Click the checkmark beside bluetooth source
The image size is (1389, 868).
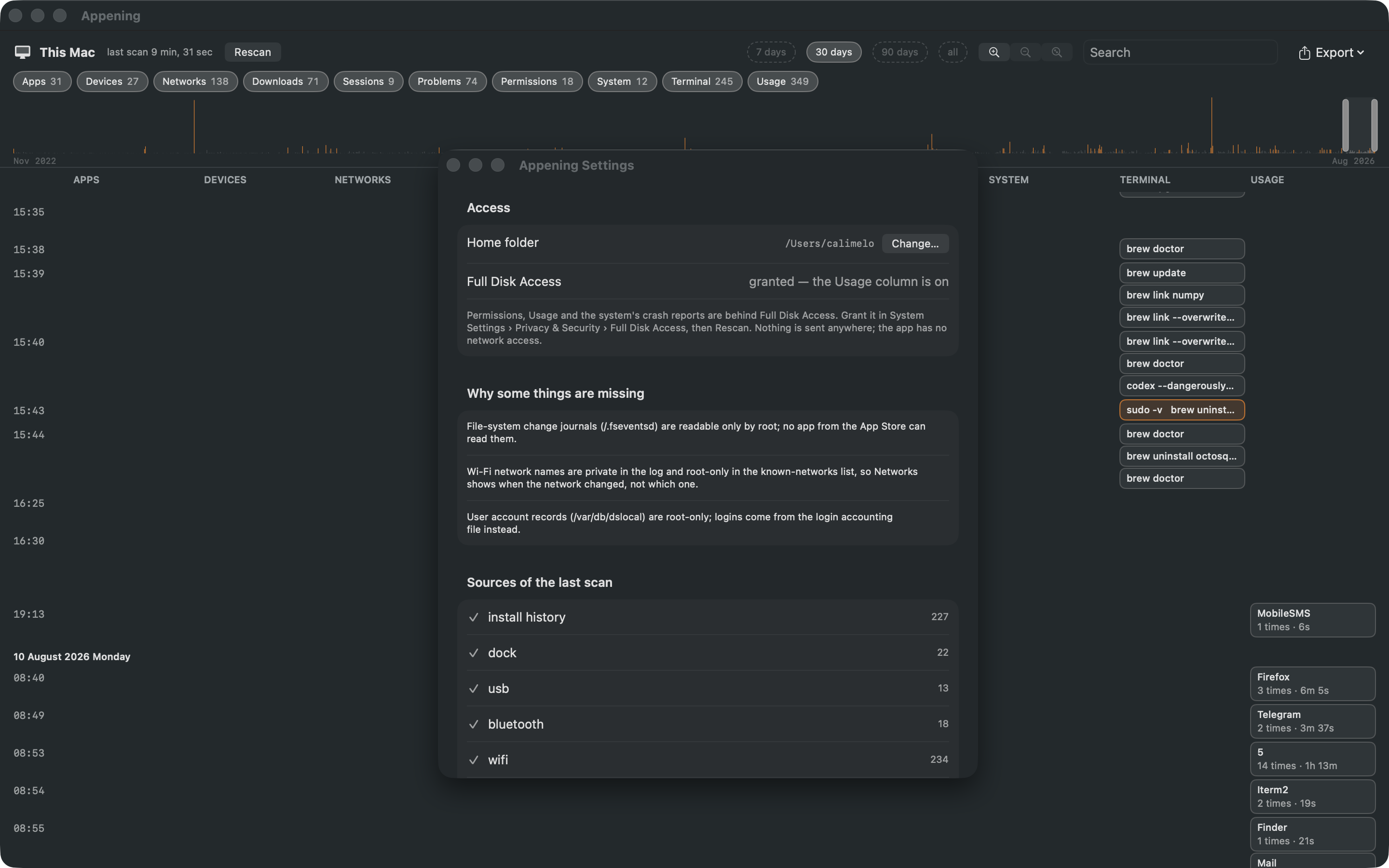[x=474, y=724]
